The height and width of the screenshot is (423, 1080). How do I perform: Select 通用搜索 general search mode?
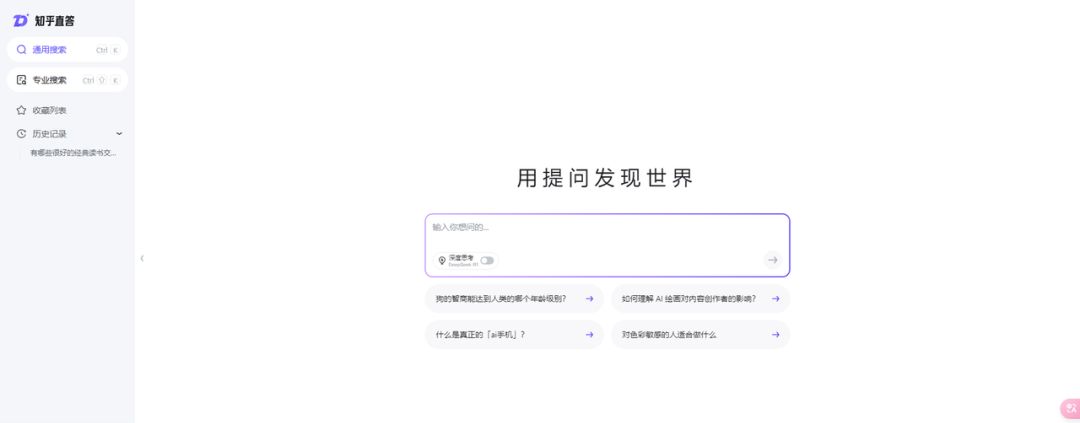50,49
